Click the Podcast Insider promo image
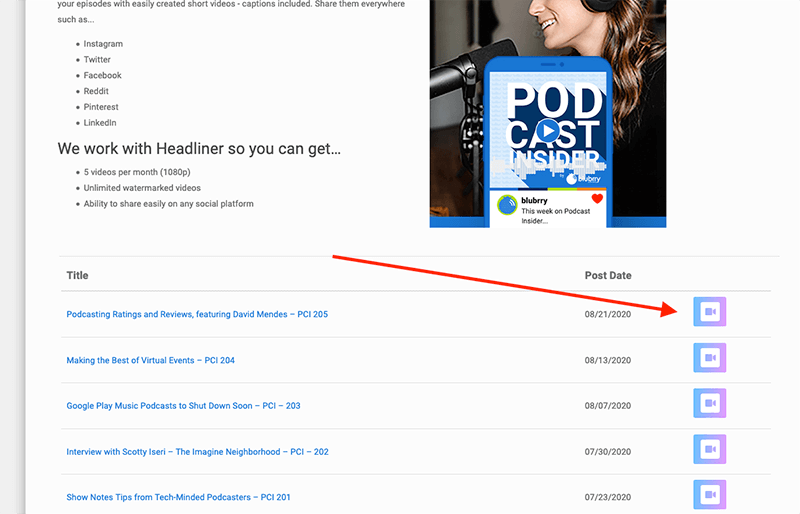Screen dimensions: 800x514 point(547,113)
